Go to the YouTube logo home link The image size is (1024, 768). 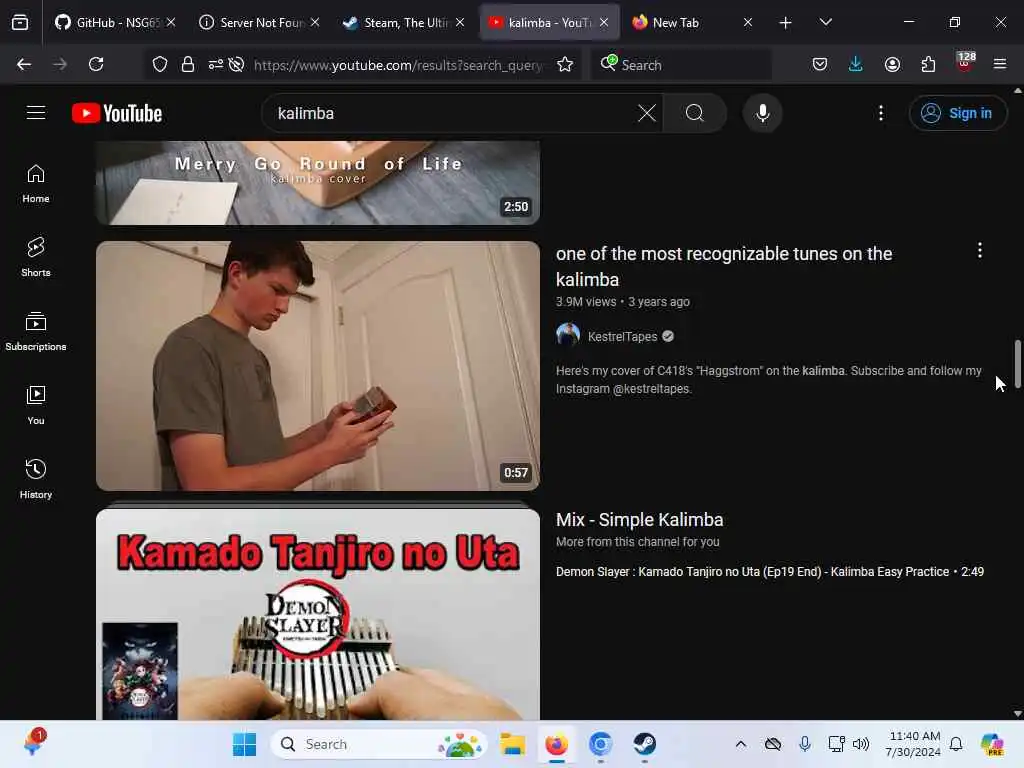click(x=117, y=113)
